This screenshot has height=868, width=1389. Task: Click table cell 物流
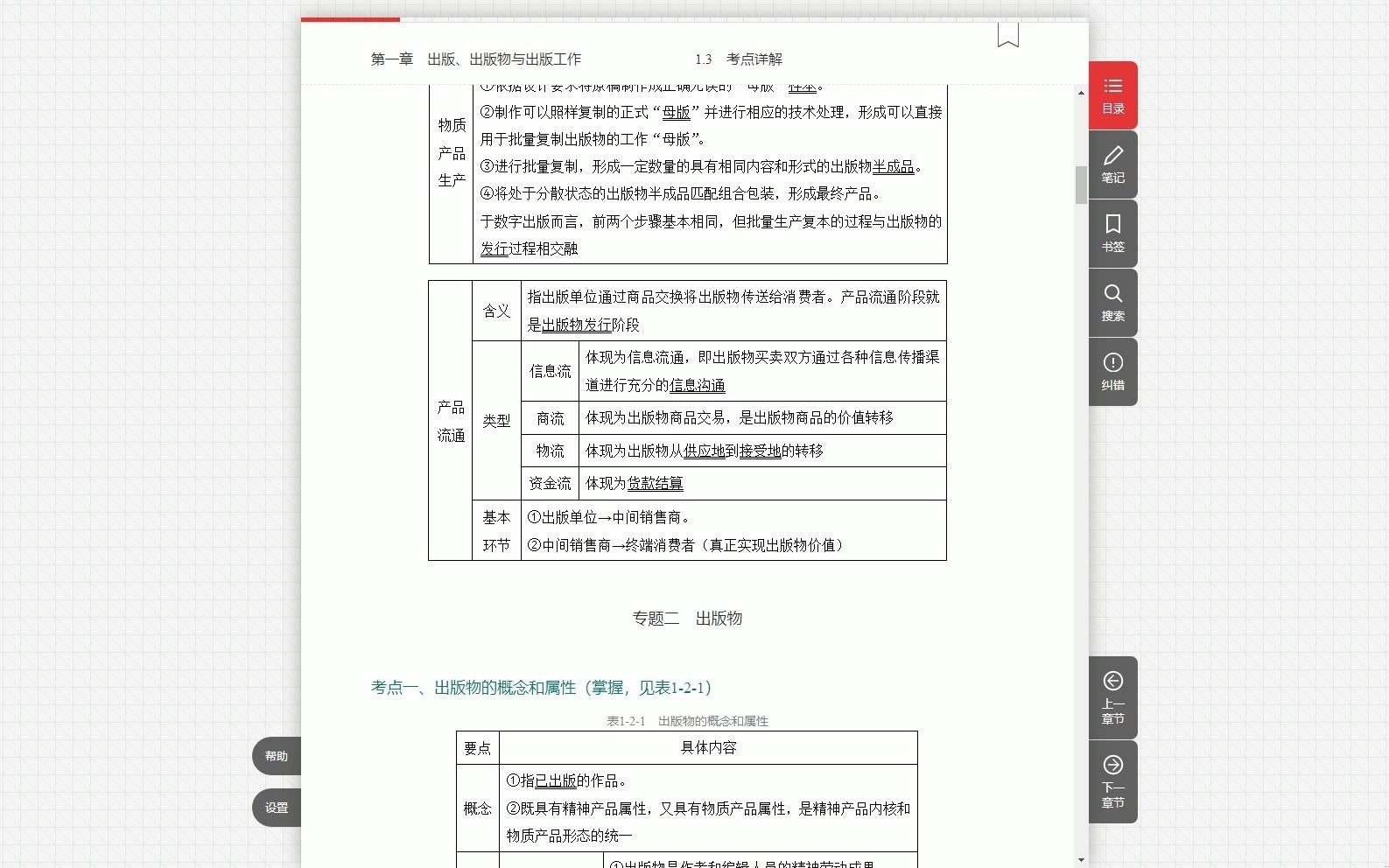pyautogui.click(x=550, y=451)
